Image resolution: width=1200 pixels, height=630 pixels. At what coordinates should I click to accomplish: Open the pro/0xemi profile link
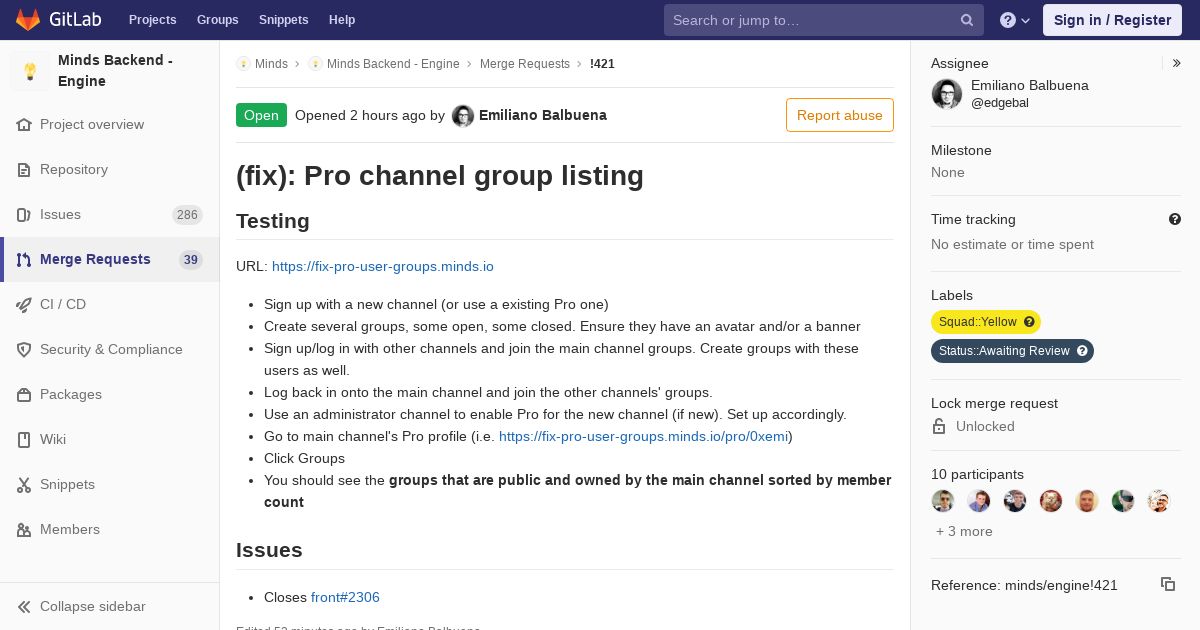(643, 436)
